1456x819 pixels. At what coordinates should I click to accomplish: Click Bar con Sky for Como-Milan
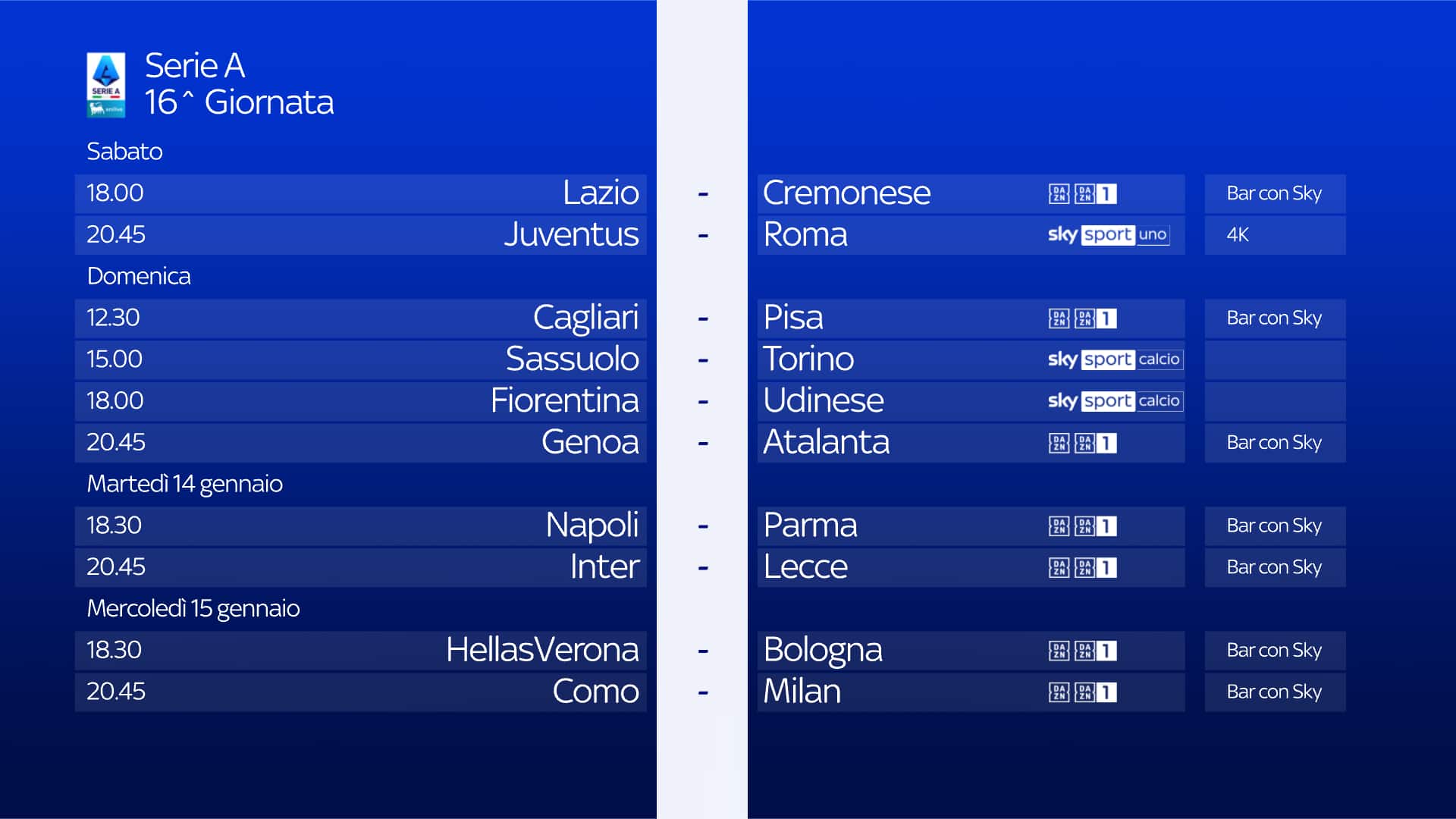pyautogui.click(x=1274, y=692)
